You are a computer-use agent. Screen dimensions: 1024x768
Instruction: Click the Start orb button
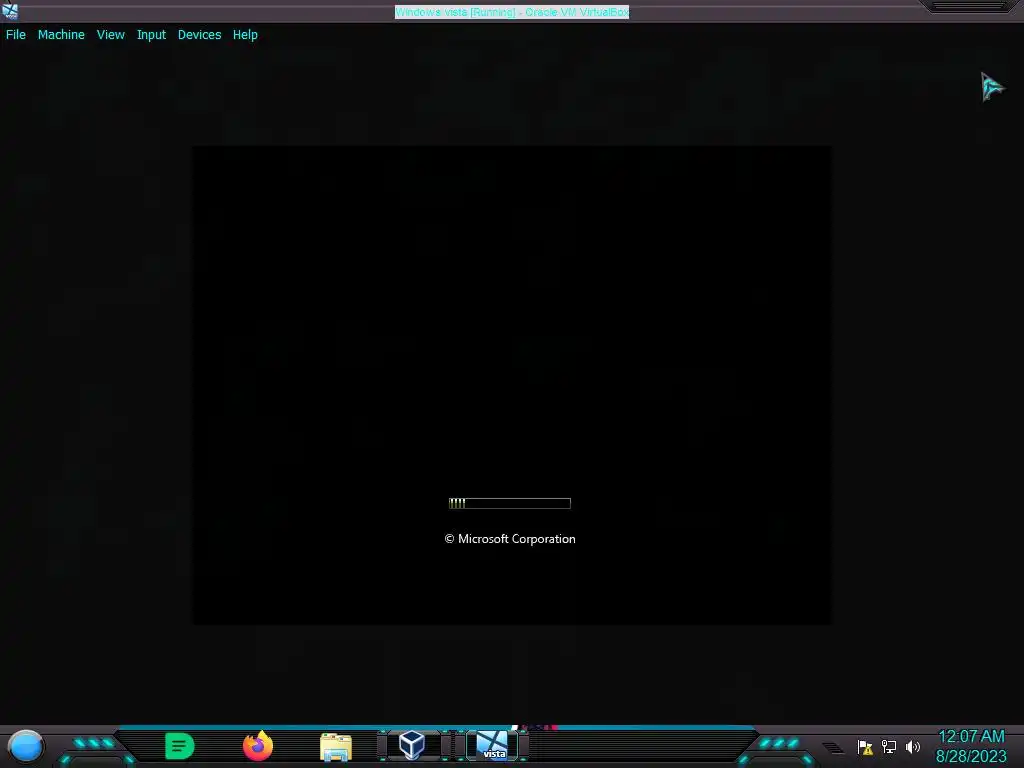pyautogui.click(x=25, y=746)
